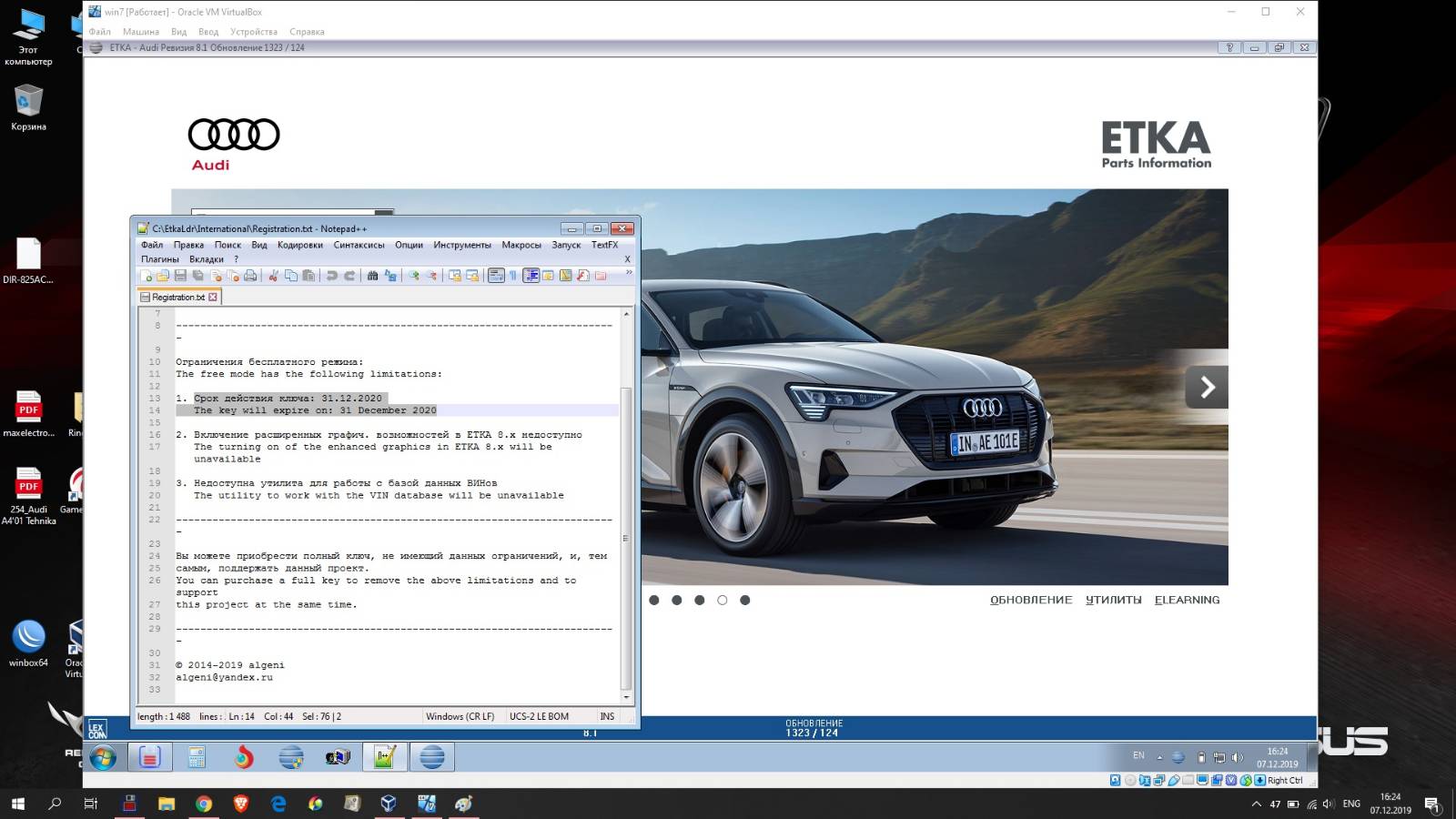
Task: Toggle the Indent Guide toolbar button
Action: coord(531,276)
